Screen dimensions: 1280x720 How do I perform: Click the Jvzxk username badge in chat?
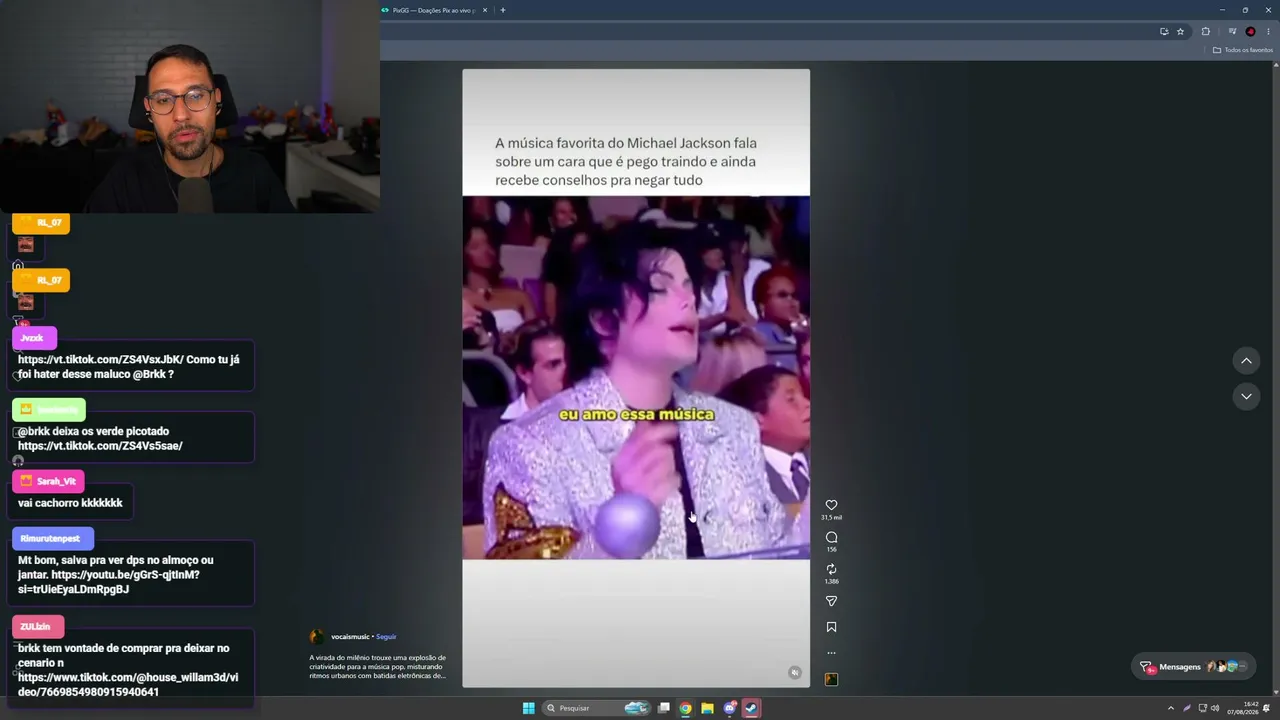(x=34, y=338)
